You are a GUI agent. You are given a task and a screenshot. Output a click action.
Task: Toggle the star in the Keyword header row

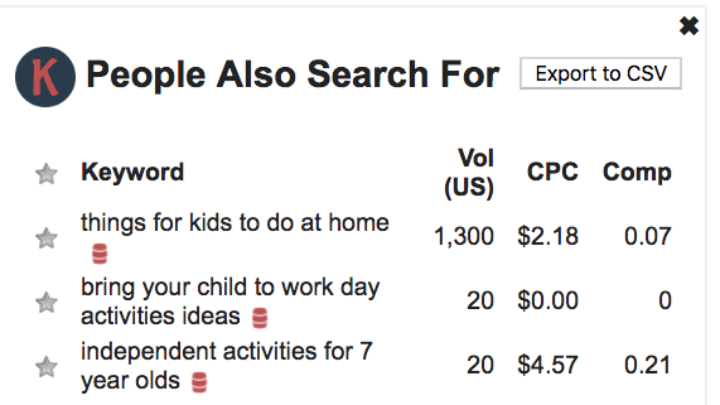click(x=46, y=174)
